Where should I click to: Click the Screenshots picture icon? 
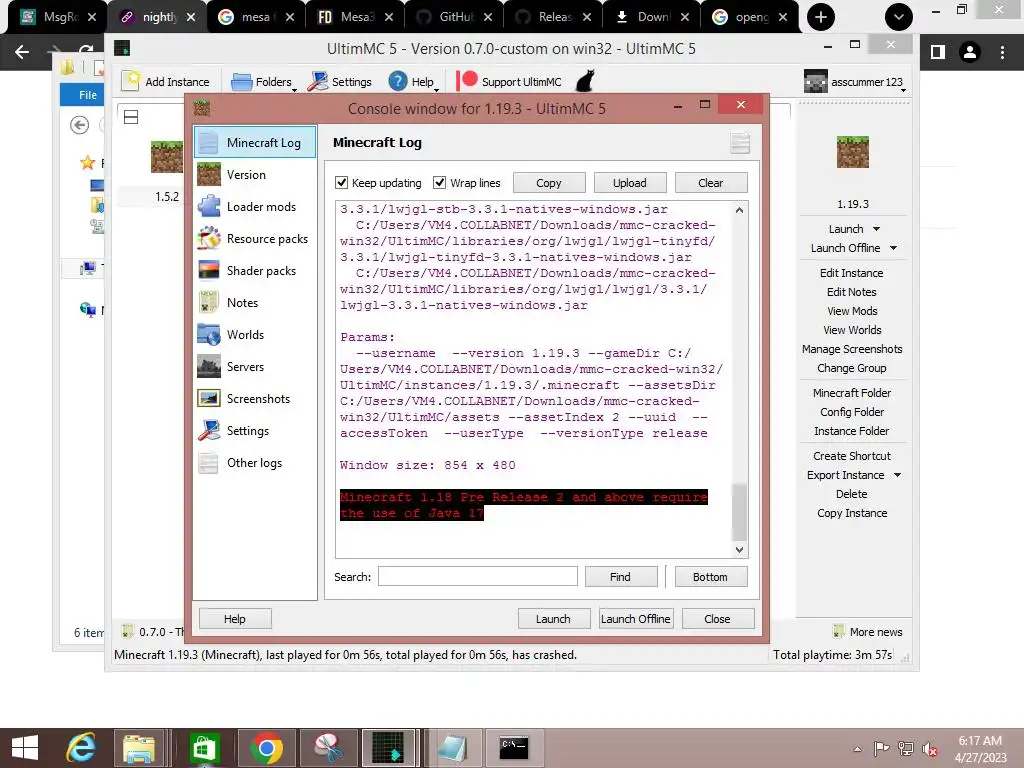click(209, 398)
